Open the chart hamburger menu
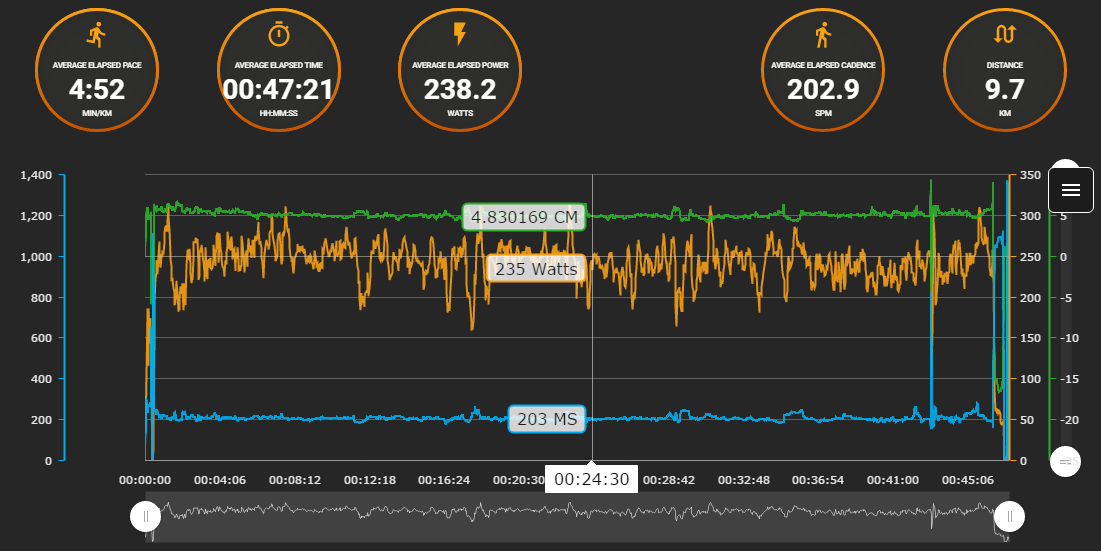This screenshot has height=551, width=1101. click(1070, 190)
